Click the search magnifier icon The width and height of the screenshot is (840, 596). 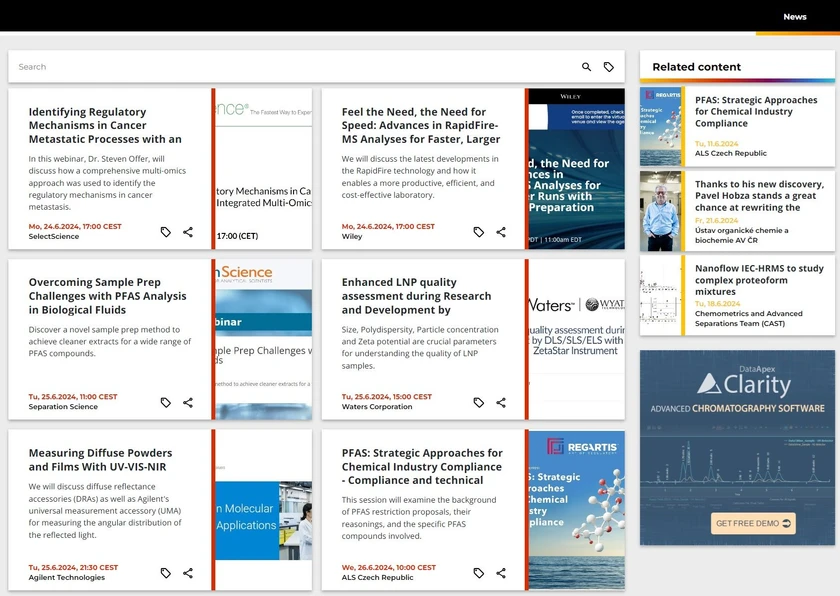587,67
